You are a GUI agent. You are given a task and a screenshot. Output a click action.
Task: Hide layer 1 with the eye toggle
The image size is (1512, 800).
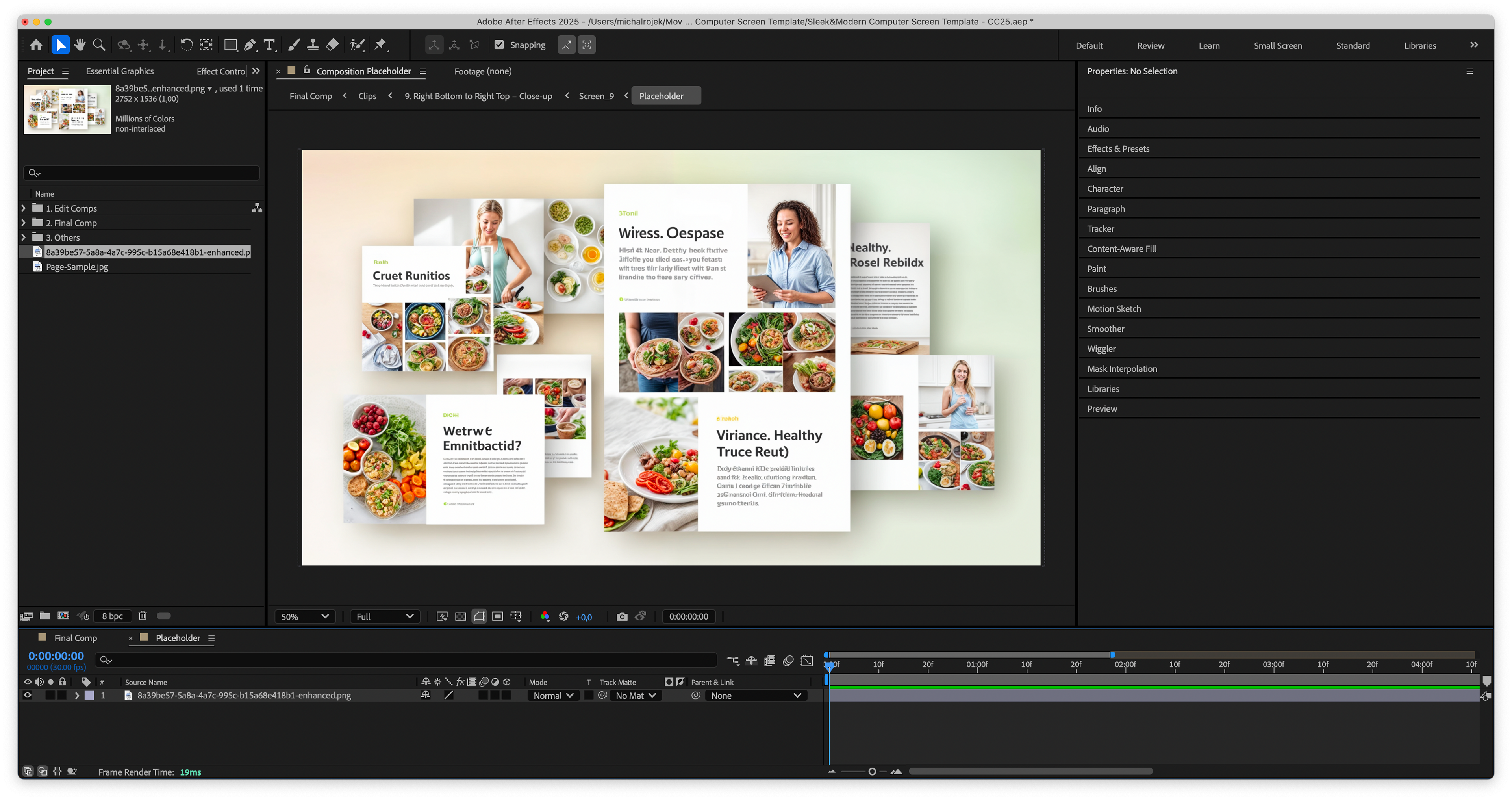click(28, 696)
